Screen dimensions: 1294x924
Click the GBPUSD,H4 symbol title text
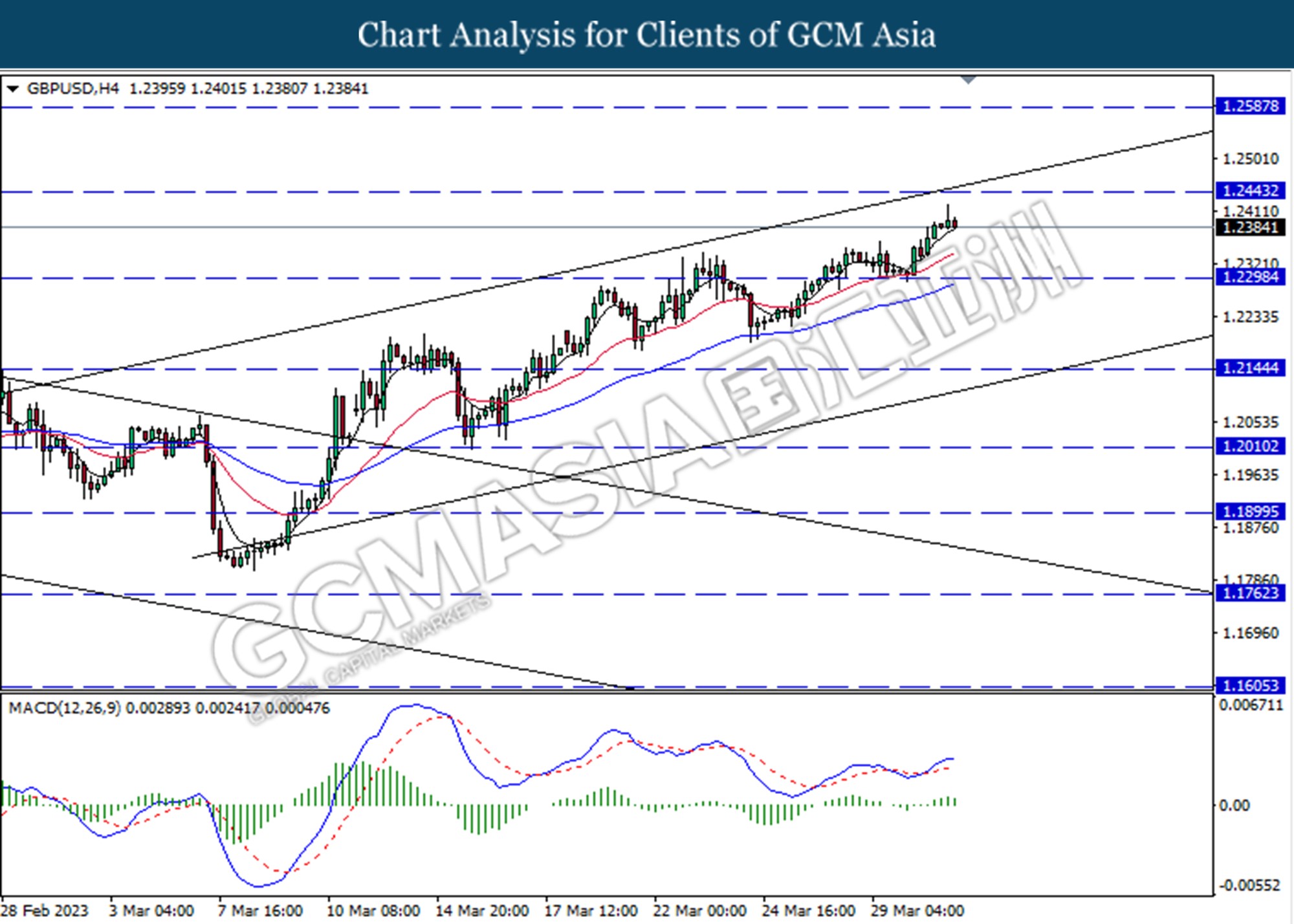pos(73,89)
